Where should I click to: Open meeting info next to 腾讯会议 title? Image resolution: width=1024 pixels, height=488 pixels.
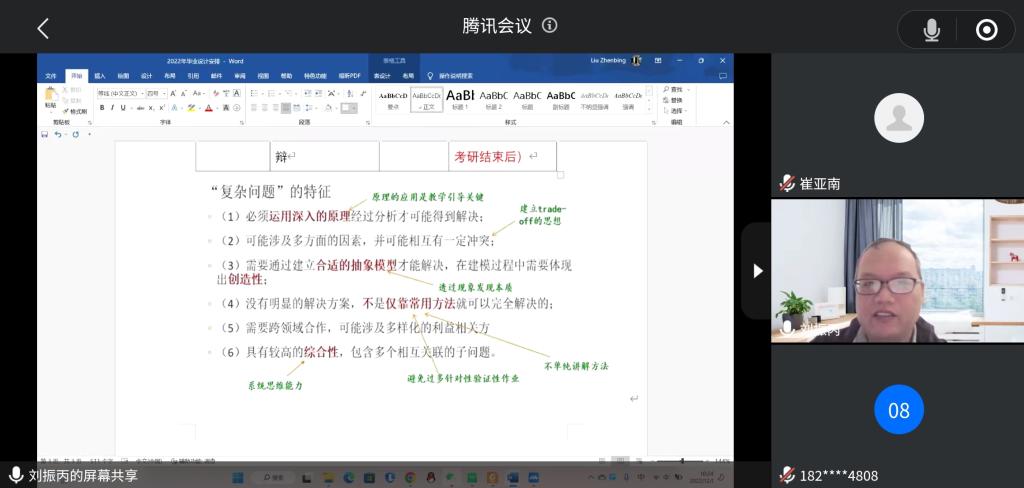tap(550, 26)
